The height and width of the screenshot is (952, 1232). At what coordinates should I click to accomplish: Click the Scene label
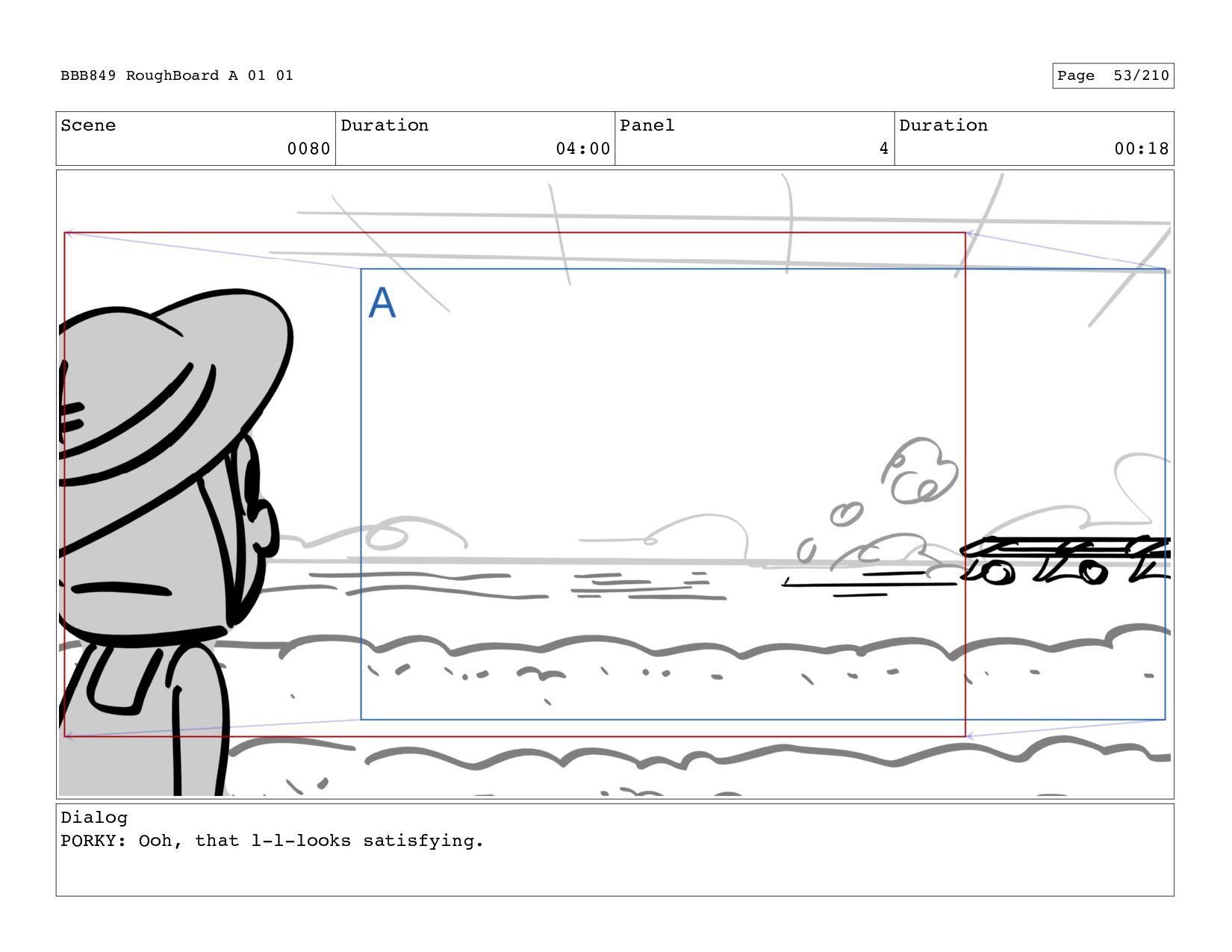point(88,125)
